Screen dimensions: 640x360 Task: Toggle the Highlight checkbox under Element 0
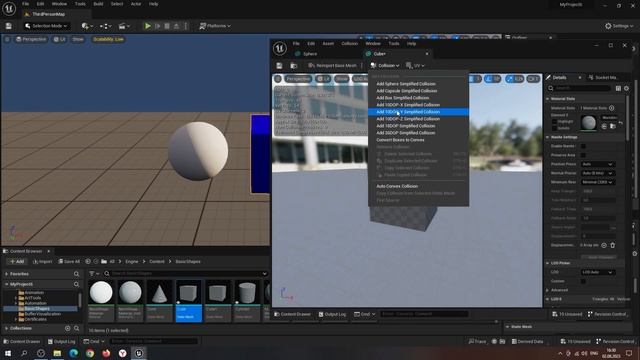pyautogui.click(x=554, y=122)
